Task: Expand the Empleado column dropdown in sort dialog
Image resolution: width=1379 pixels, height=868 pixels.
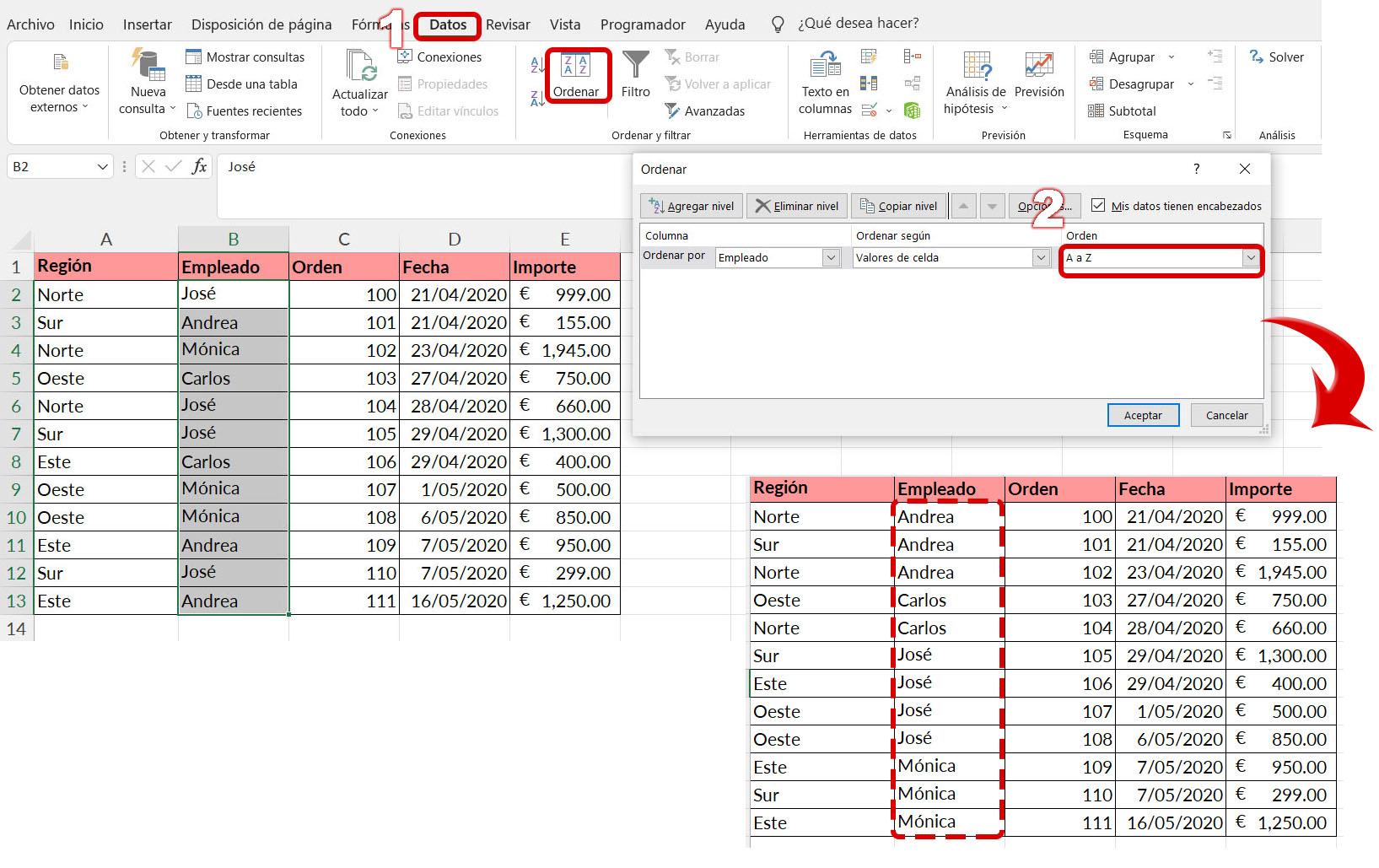Action: [830, 257]
